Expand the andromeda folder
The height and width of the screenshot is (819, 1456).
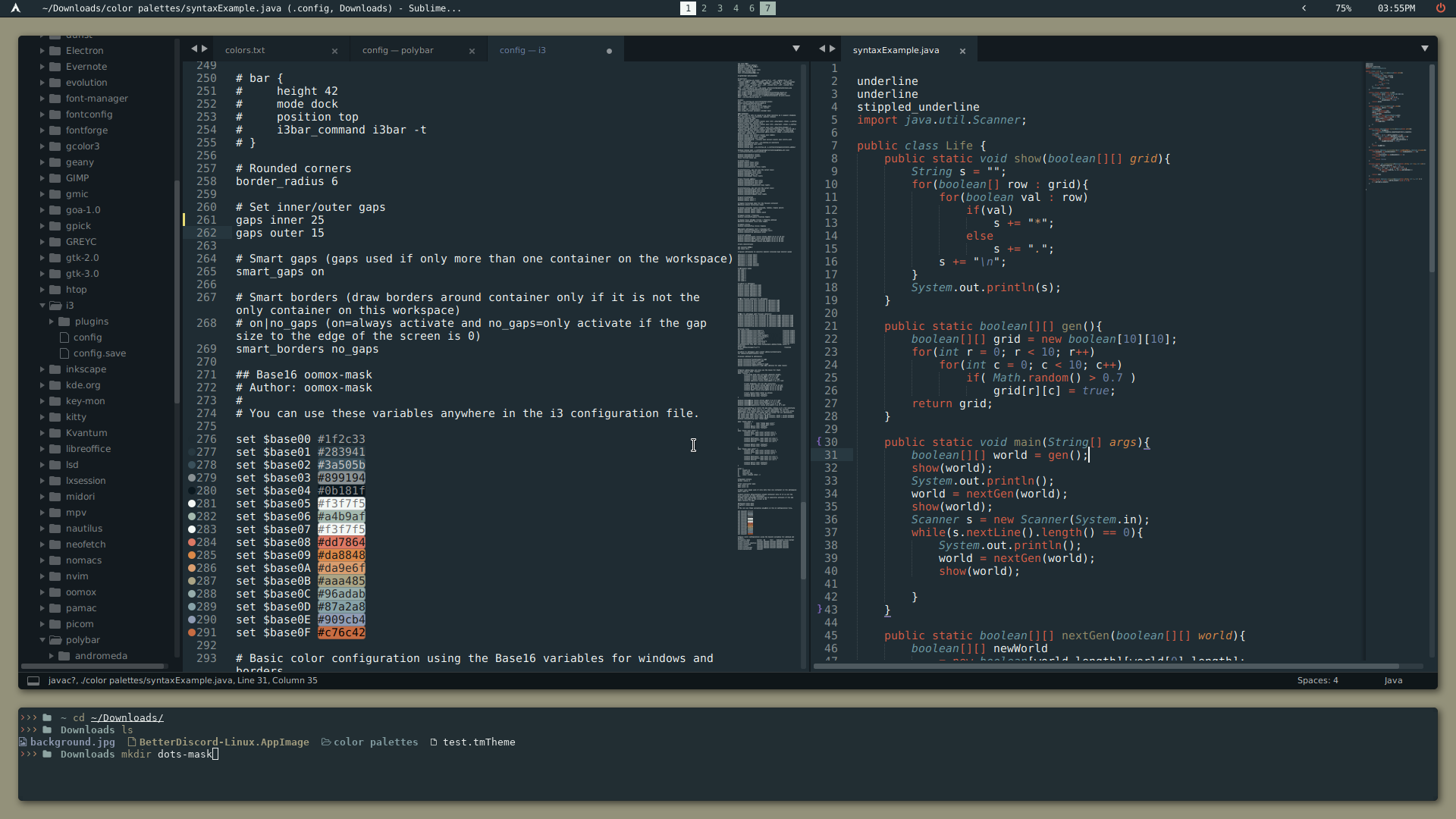52,656
